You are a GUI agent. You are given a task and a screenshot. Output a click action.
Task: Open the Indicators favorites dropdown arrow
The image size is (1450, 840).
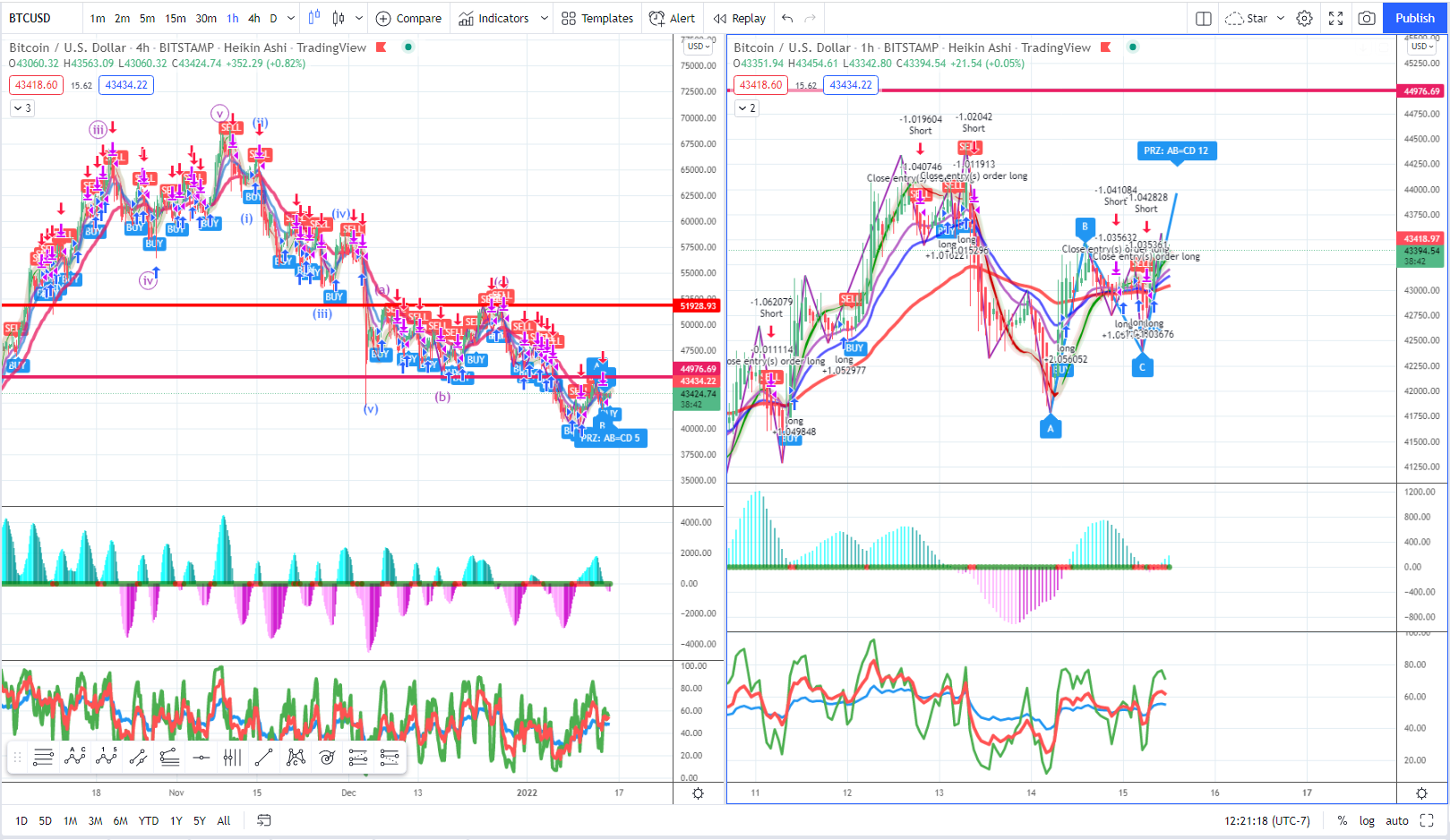coord(545,18)
